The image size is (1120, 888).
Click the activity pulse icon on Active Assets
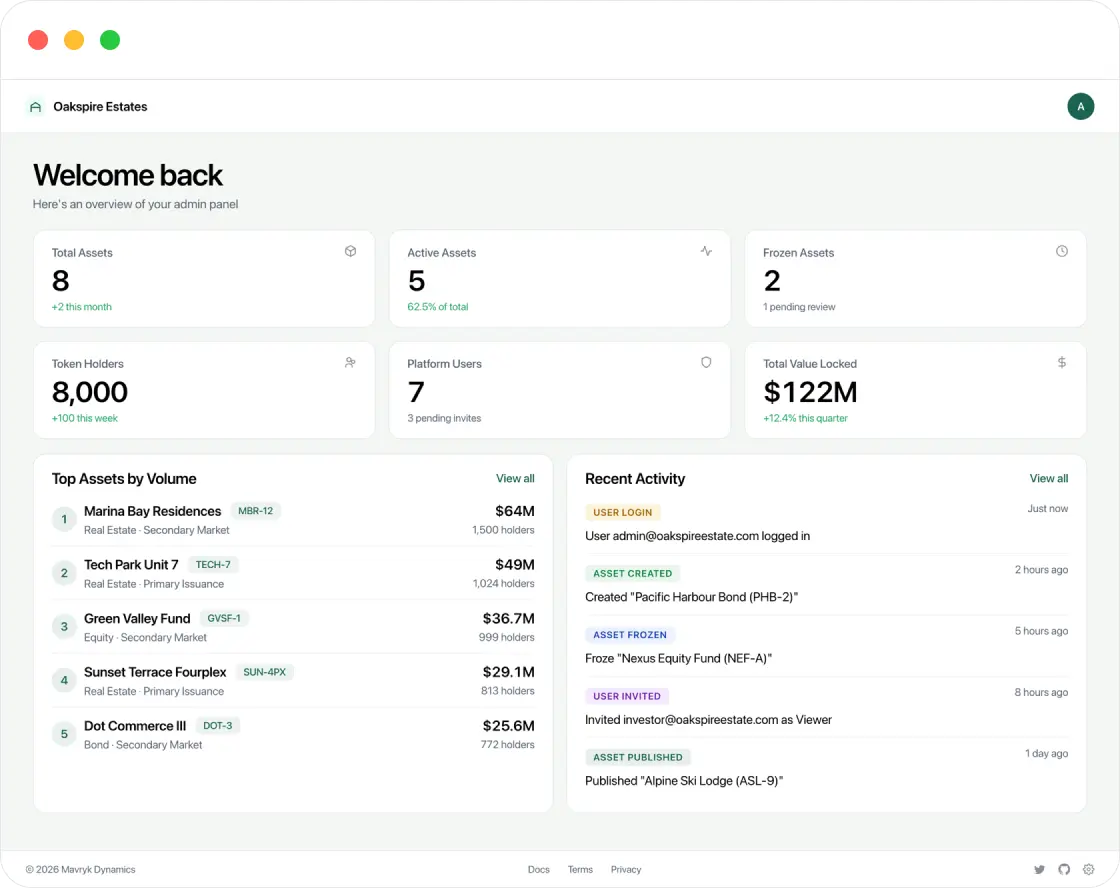pos(706,251)
